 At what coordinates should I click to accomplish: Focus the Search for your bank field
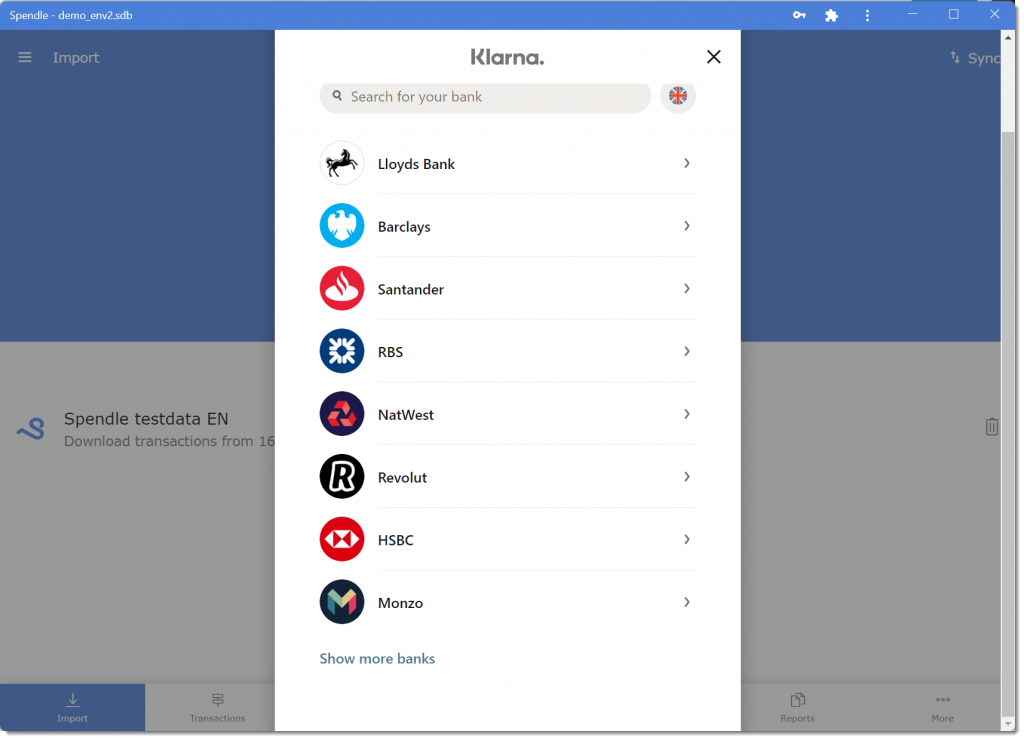(x=485, y=97)
